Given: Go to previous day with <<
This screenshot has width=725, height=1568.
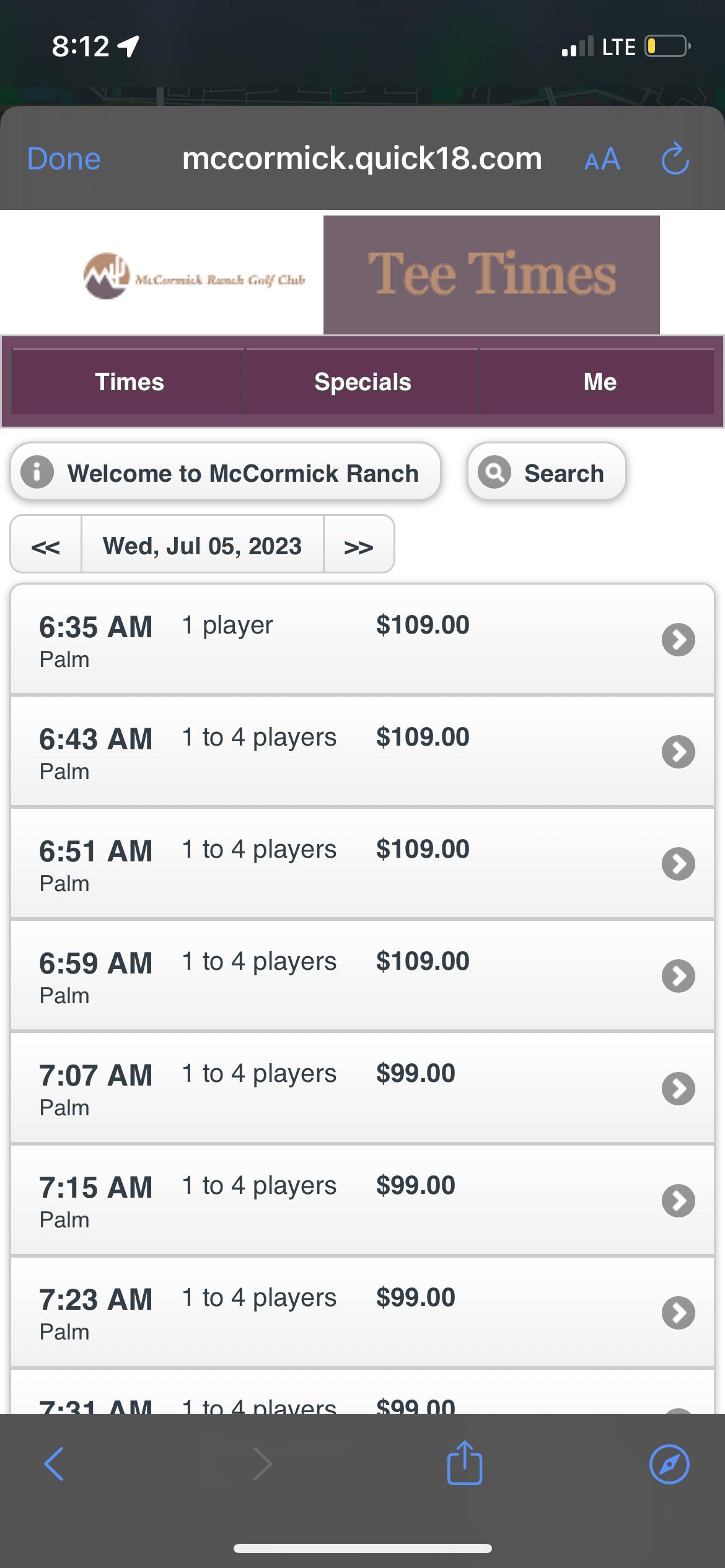Looking at the screenshot, I should pos(46,545).
